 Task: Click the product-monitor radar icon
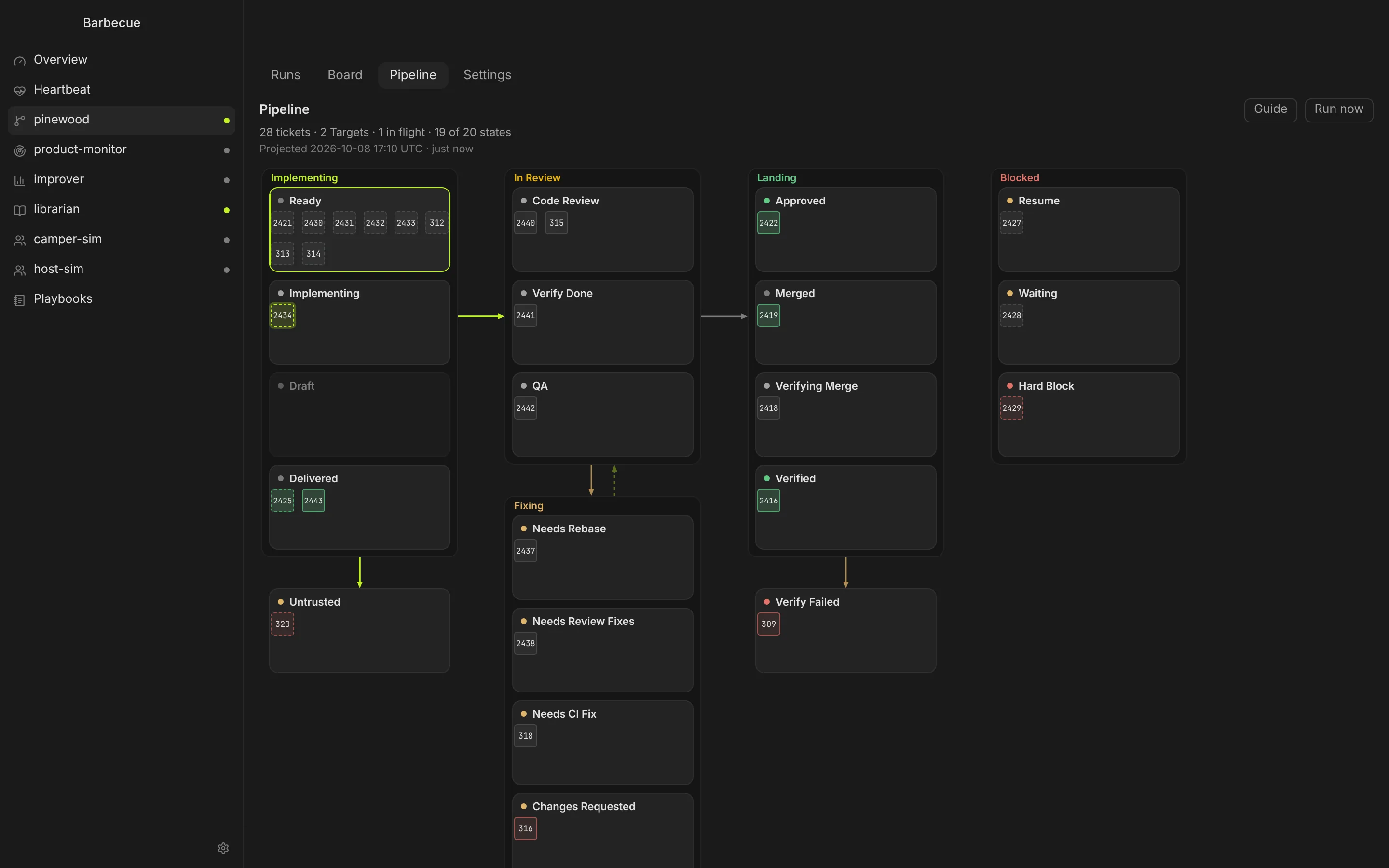[x=19, y=150]
